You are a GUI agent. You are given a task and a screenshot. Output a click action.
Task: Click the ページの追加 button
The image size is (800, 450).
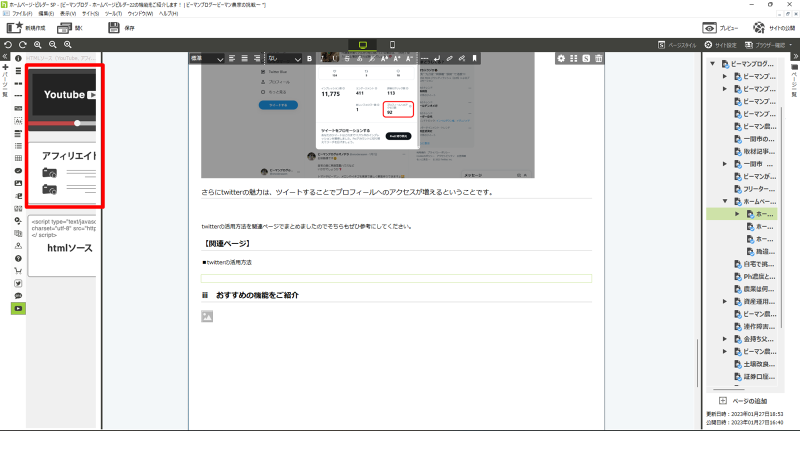(x=750, y=400)
